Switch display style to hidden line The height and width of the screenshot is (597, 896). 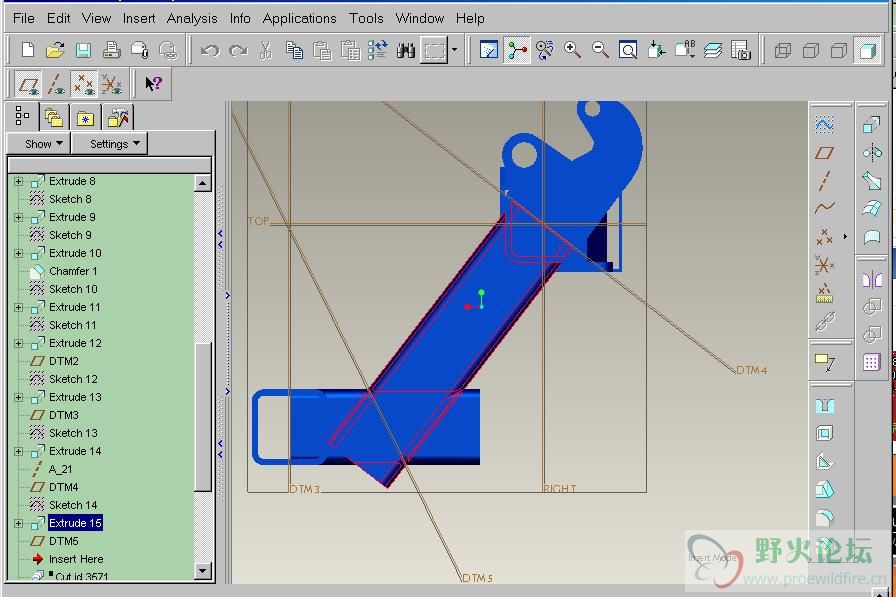(x=811, y=51)
